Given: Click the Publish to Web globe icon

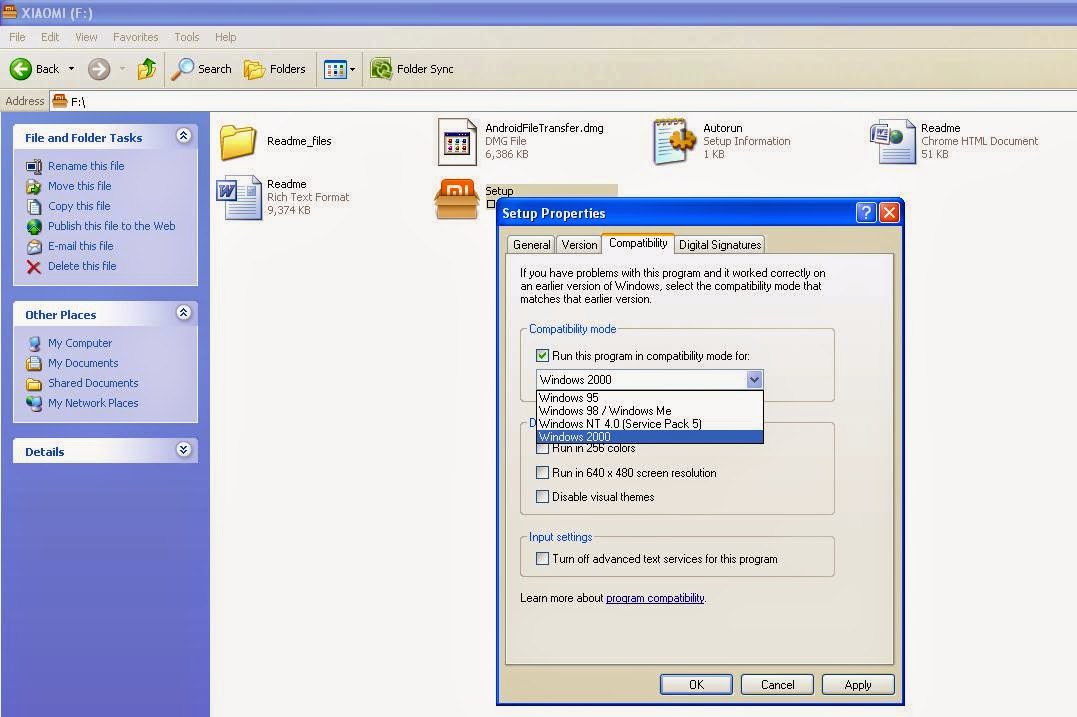Looking at the screenshot, I should click(34, 227).
